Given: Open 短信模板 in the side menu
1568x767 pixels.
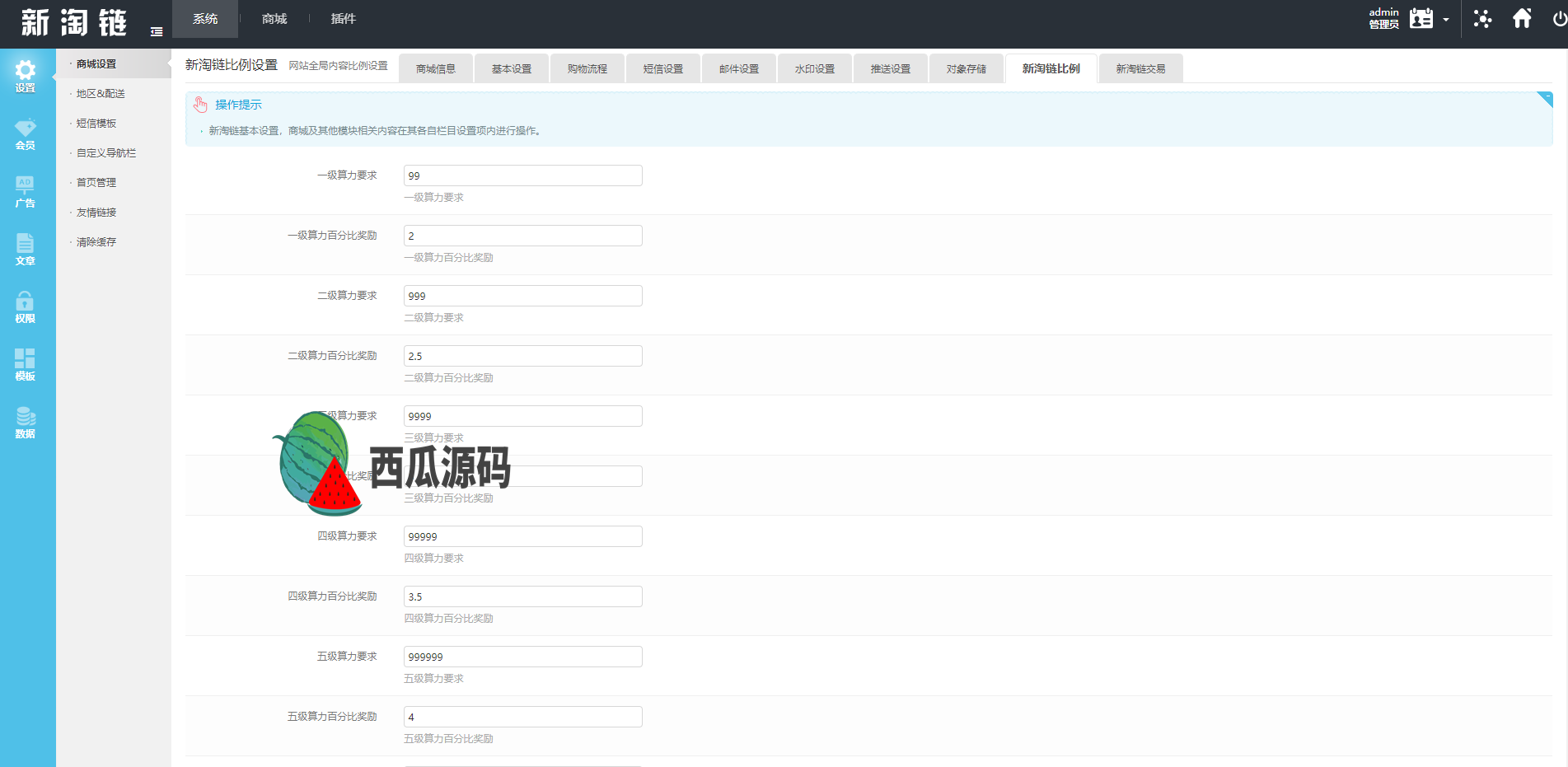Looking at the screenshot, I should pos(96,124).
